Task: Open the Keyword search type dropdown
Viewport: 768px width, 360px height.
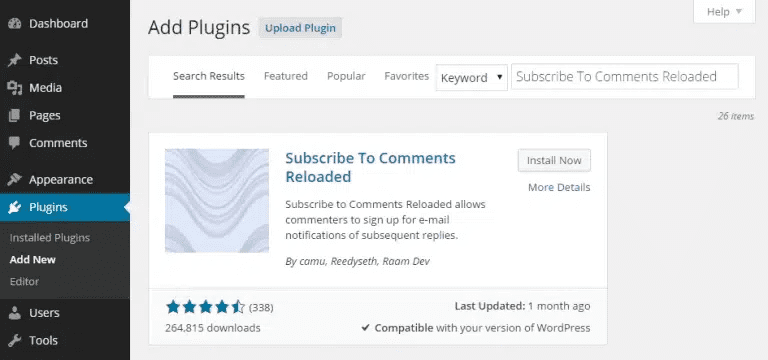Action: click(x=472, y=77)
